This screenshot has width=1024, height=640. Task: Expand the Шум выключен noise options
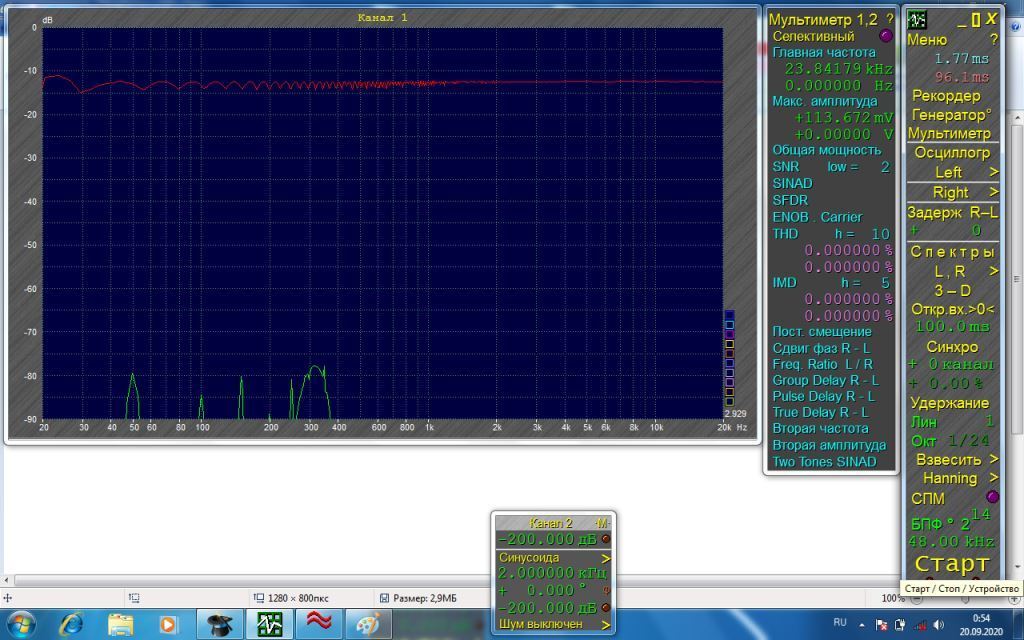(x=605, y=624)
